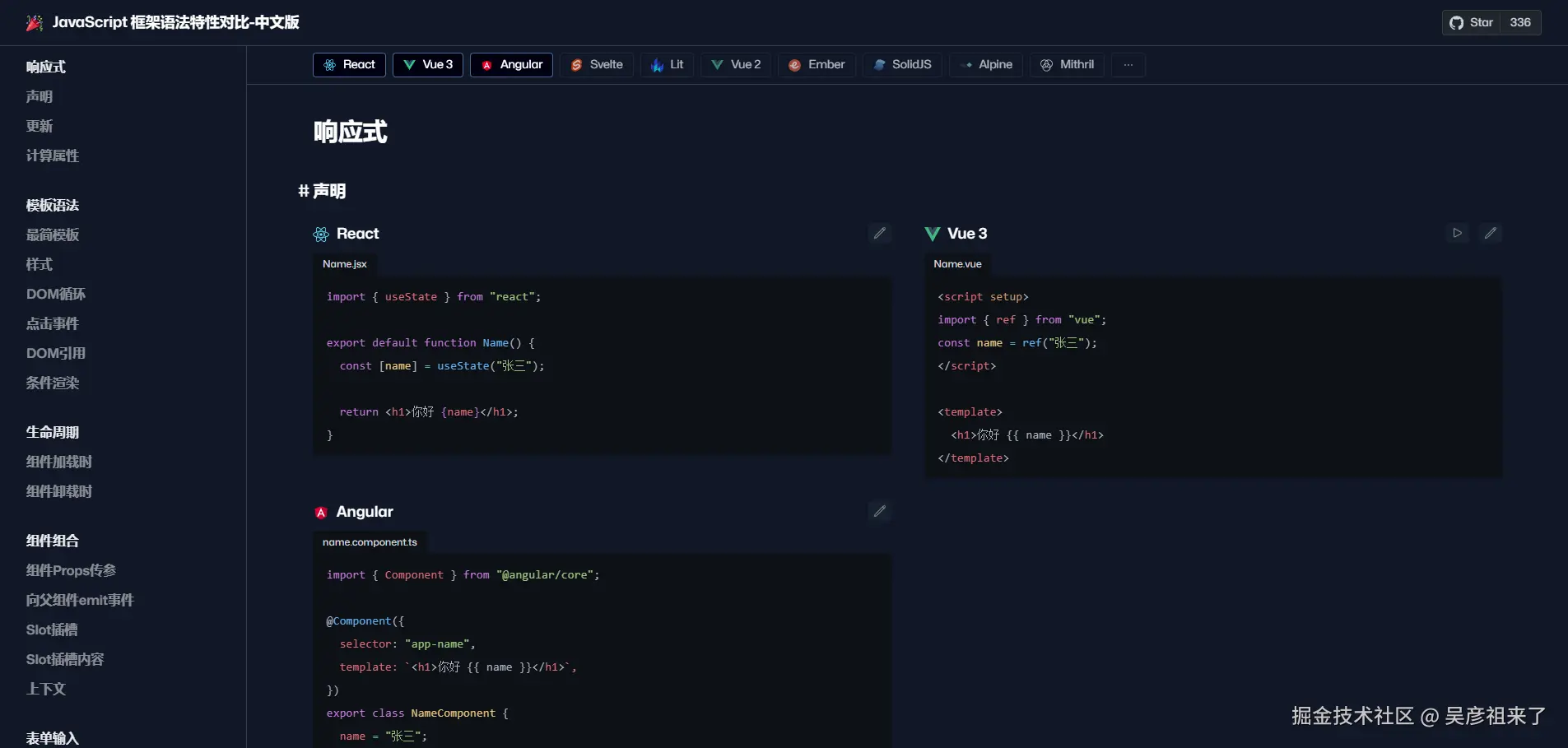Open 最简模板 in the sidebar
Viewport: 1568px width, 748px height.
click(x=53, y=235)
